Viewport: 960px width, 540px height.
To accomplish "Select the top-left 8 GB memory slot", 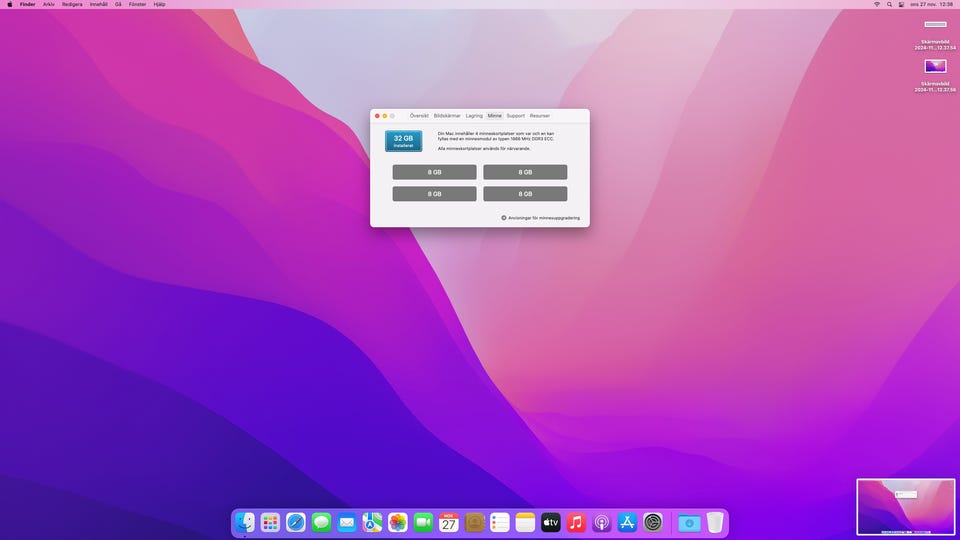I will 435,172.
